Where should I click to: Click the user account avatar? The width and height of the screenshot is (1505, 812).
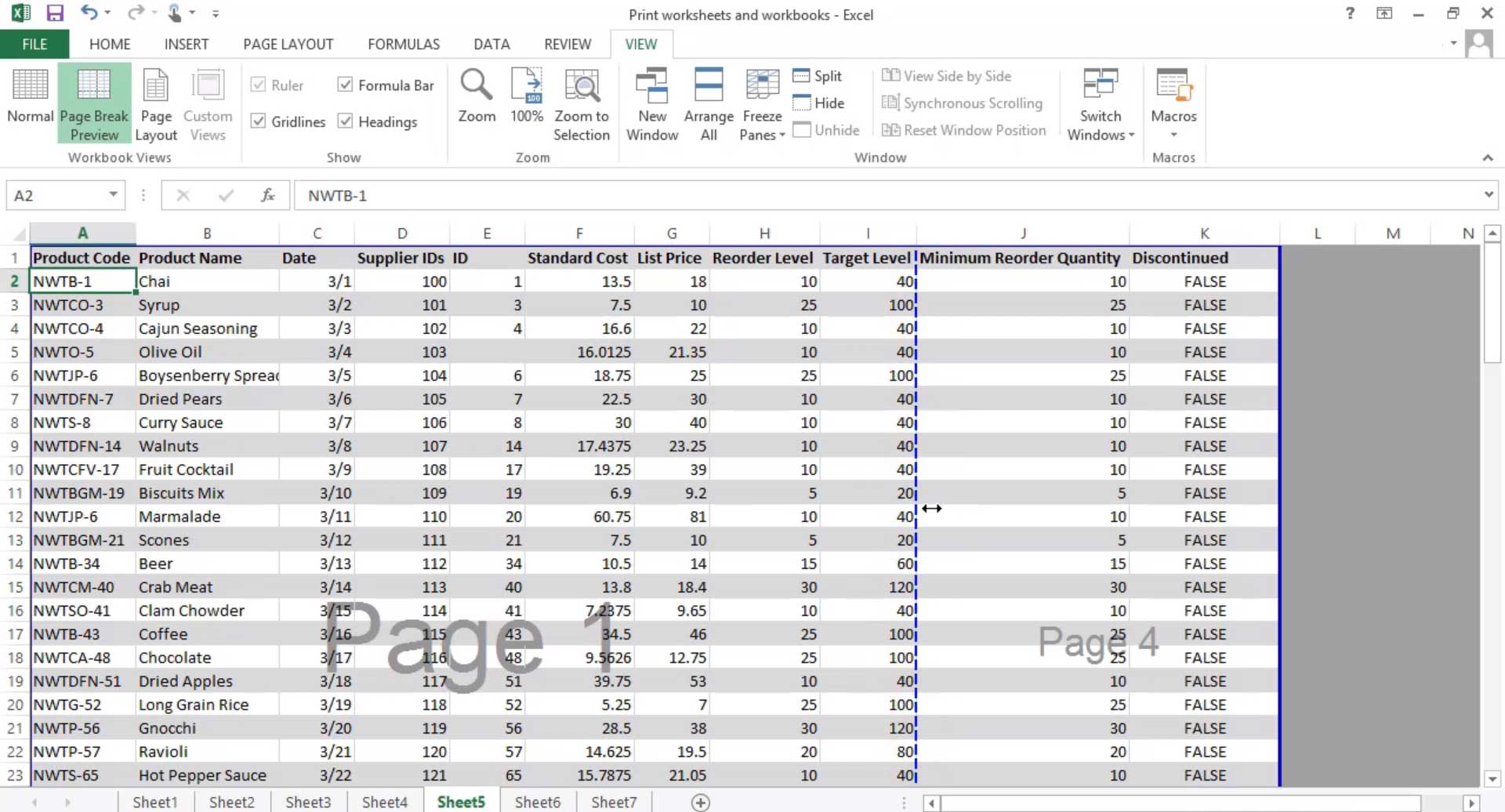coord(1479,44)
